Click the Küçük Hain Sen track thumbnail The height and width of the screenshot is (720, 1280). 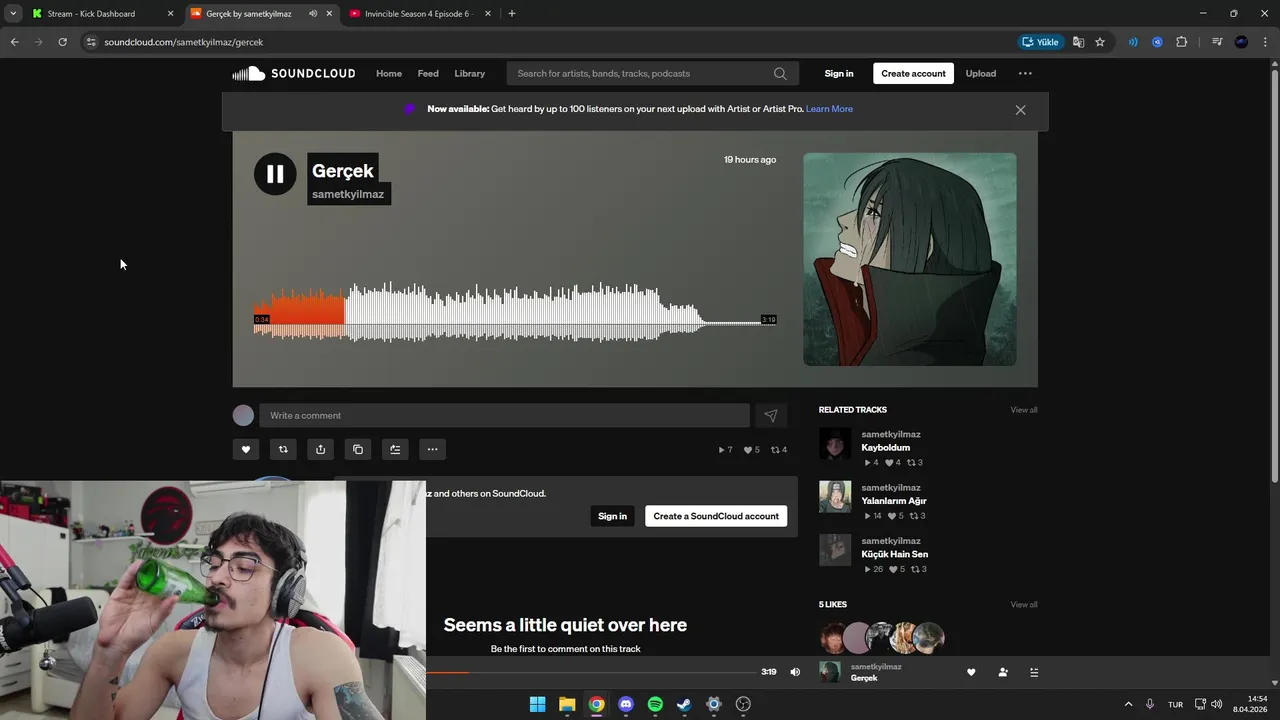(835, 550)
